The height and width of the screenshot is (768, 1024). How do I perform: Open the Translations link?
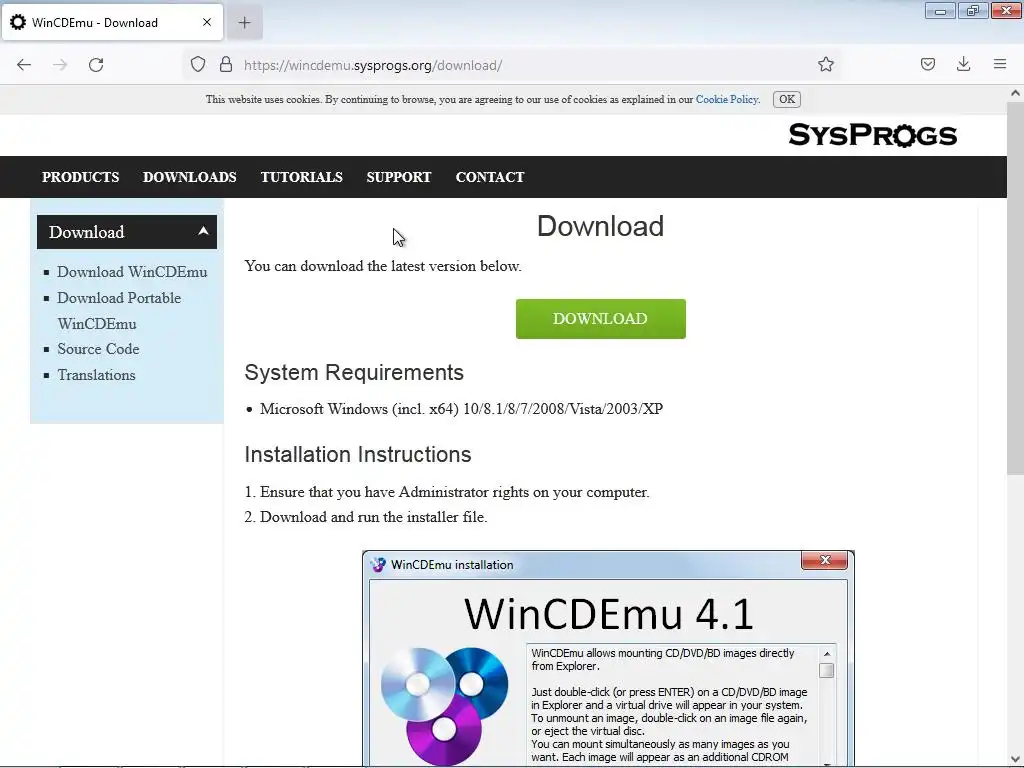[96, 375]
